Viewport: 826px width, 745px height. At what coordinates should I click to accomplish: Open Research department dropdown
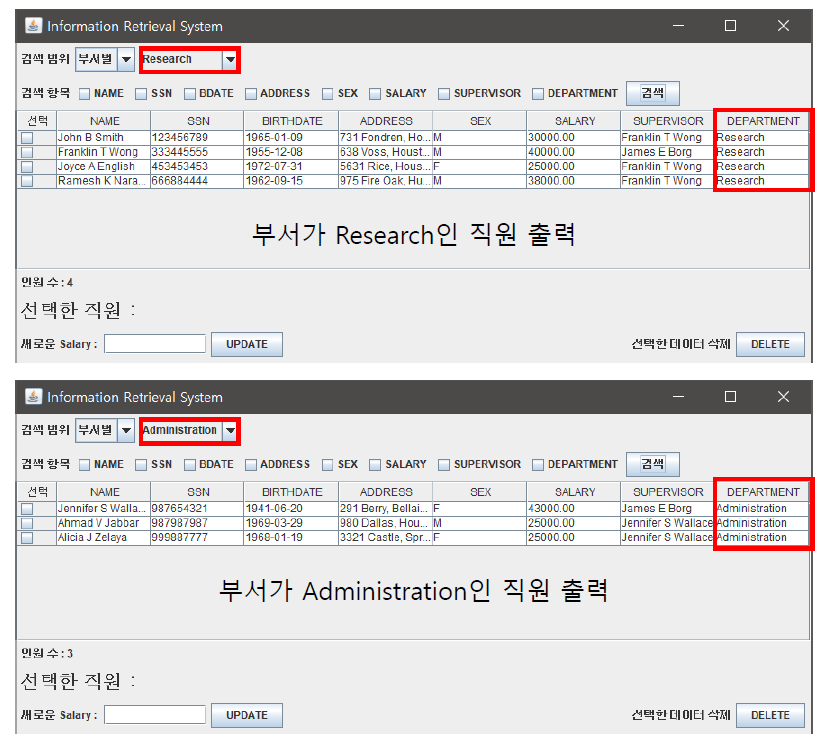point(190,60)
